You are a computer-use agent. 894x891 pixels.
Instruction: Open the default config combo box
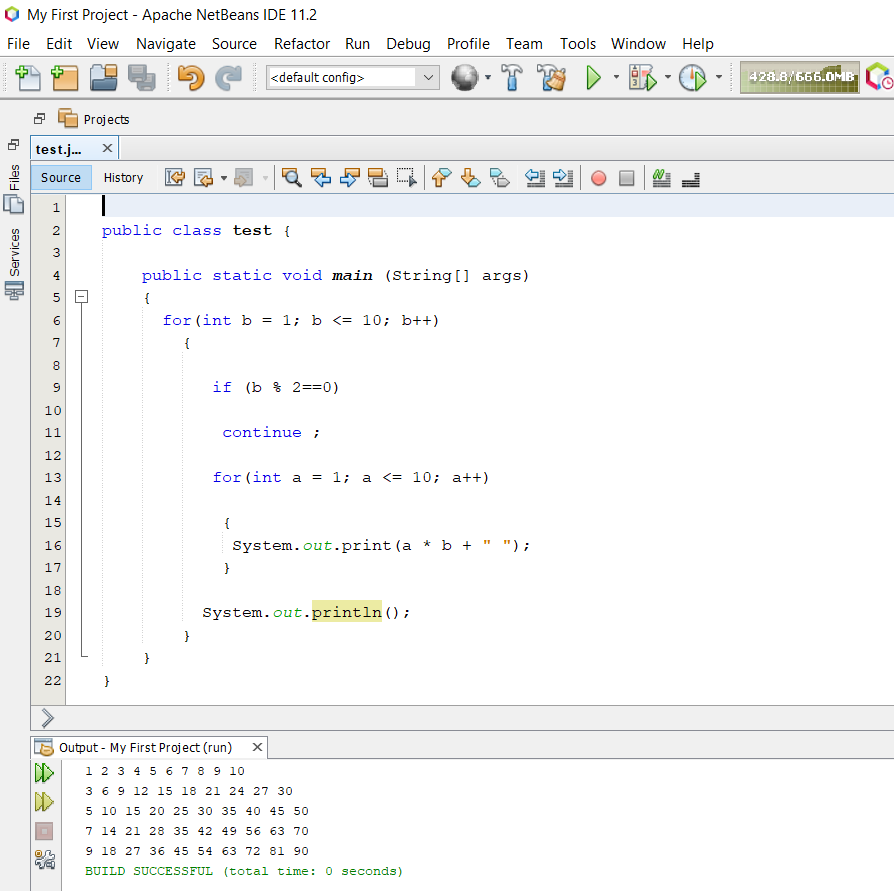pyautogui.click(x=352, y=78)
